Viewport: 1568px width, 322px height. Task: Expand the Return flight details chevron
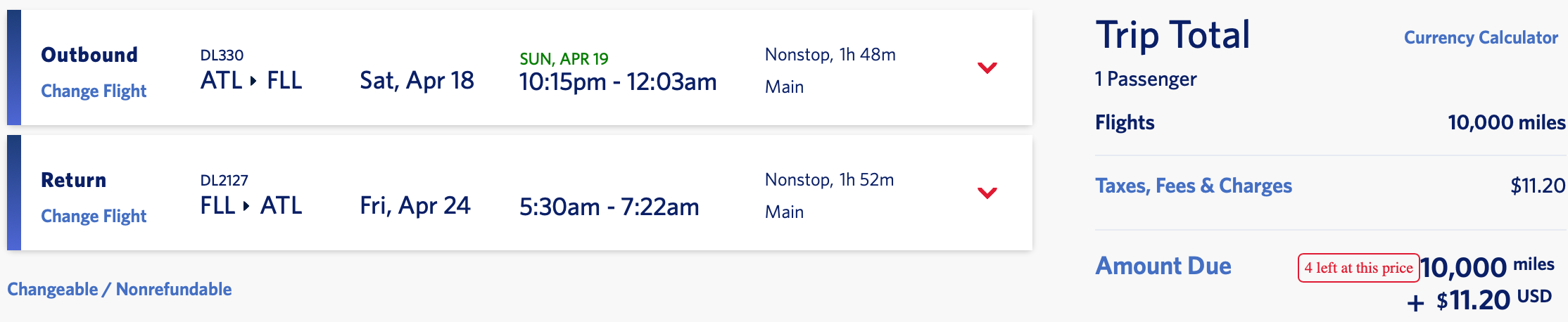pyautogui.click(x=987, y=193)
